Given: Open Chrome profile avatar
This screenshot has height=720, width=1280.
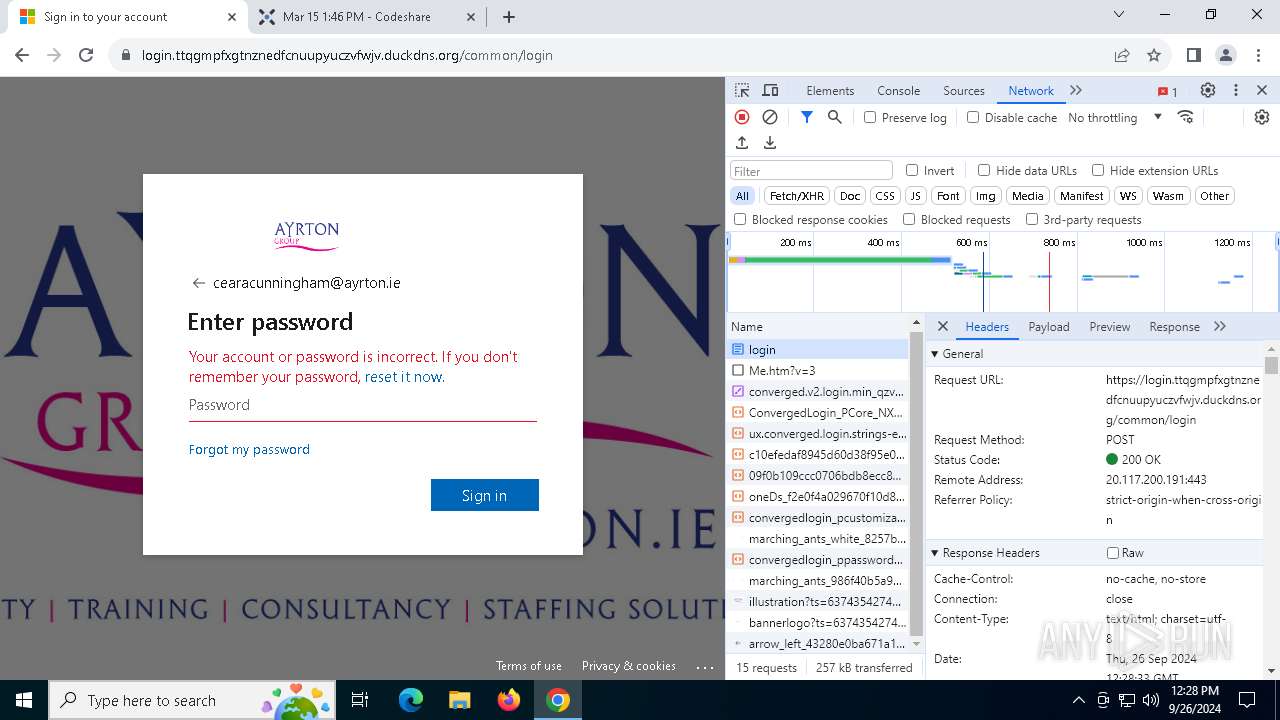Looking at the screenshot, I should pyautogui.click(x=1226, y=55).
